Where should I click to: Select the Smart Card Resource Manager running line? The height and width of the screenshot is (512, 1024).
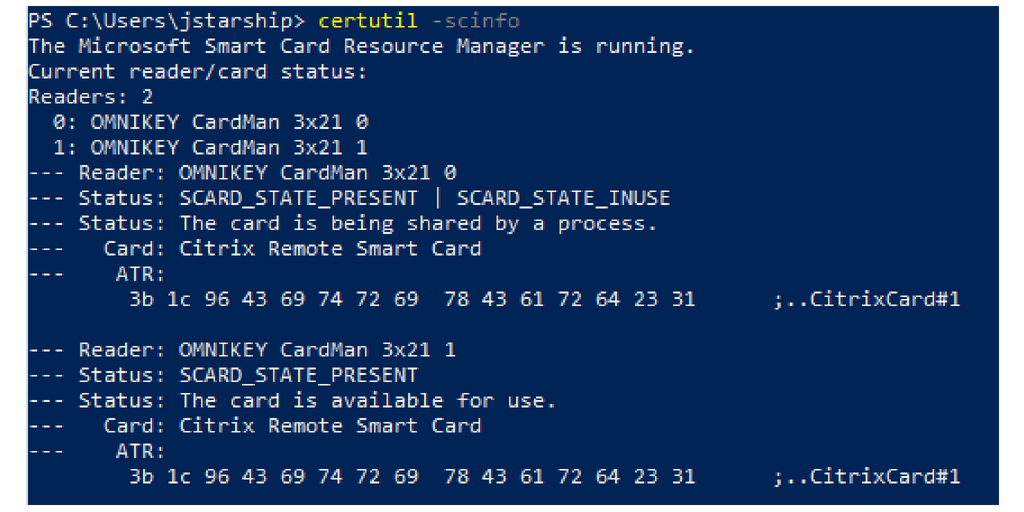point(361,46)
